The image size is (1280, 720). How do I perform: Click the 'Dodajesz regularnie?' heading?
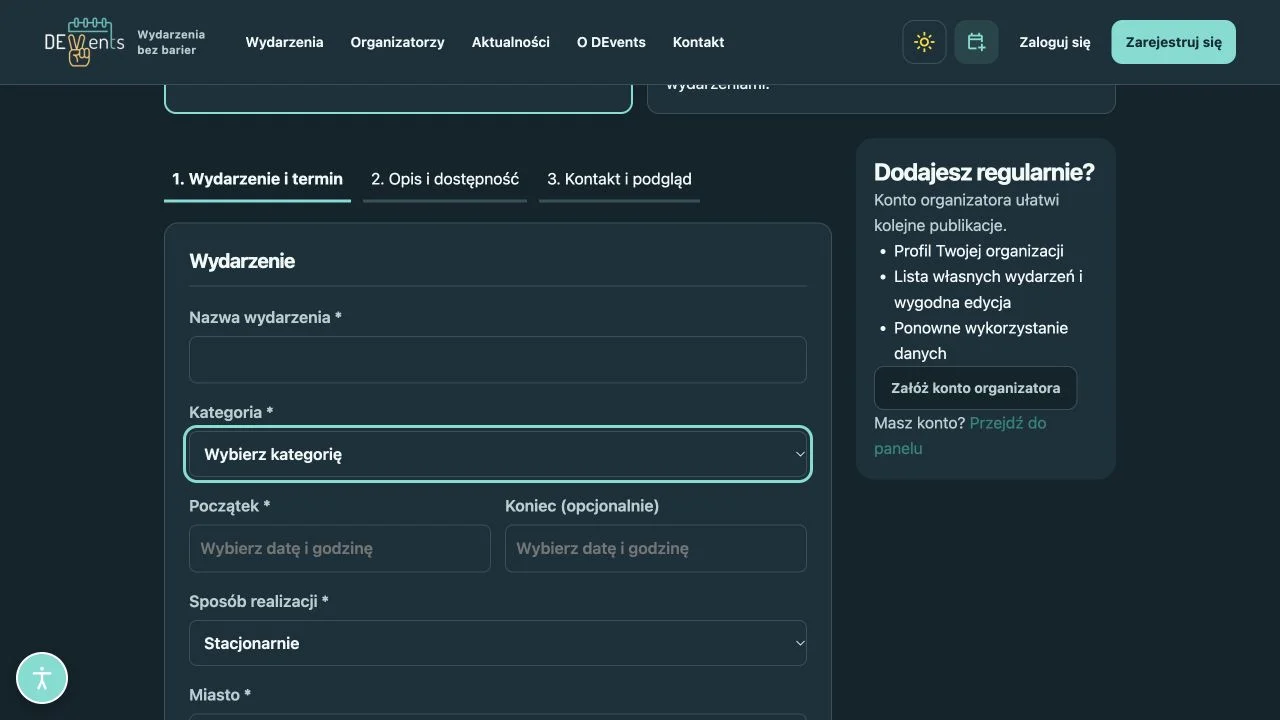click(x=984, y=172)
